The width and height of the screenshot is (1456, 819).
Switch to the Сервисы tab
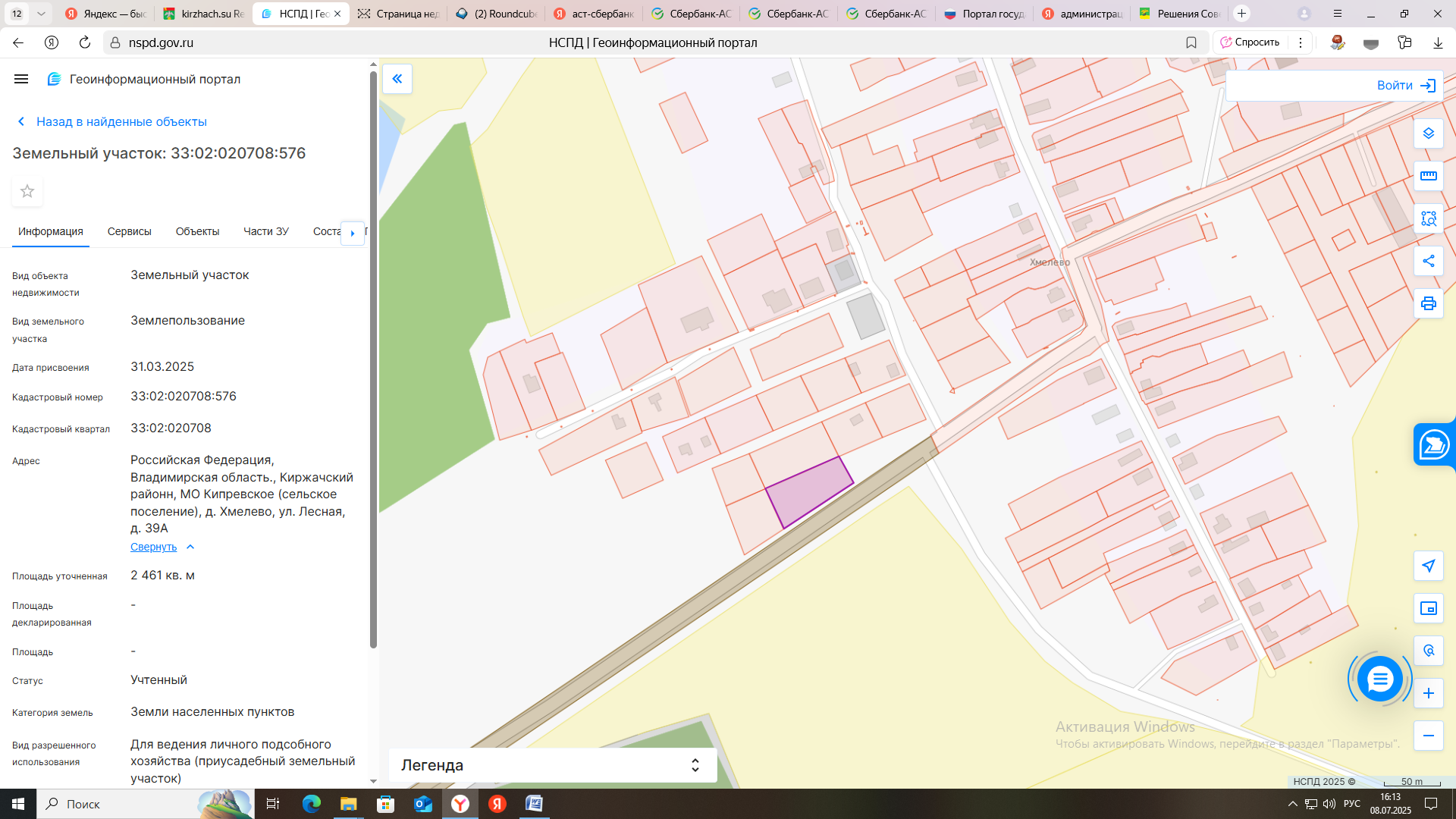[129, 231]
